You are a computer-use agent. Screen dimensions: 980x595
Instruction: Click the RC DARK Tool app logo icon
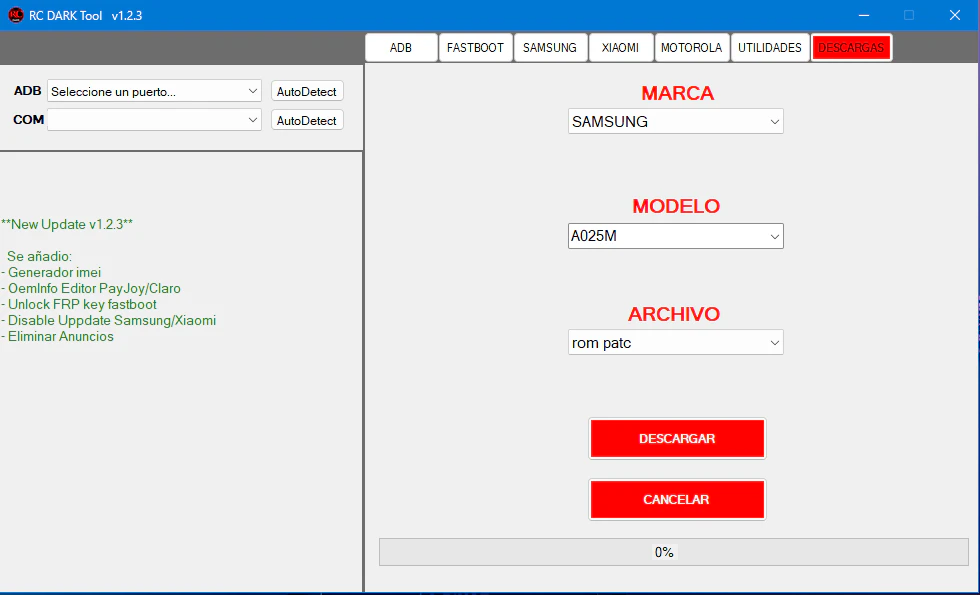click(16, 15)
